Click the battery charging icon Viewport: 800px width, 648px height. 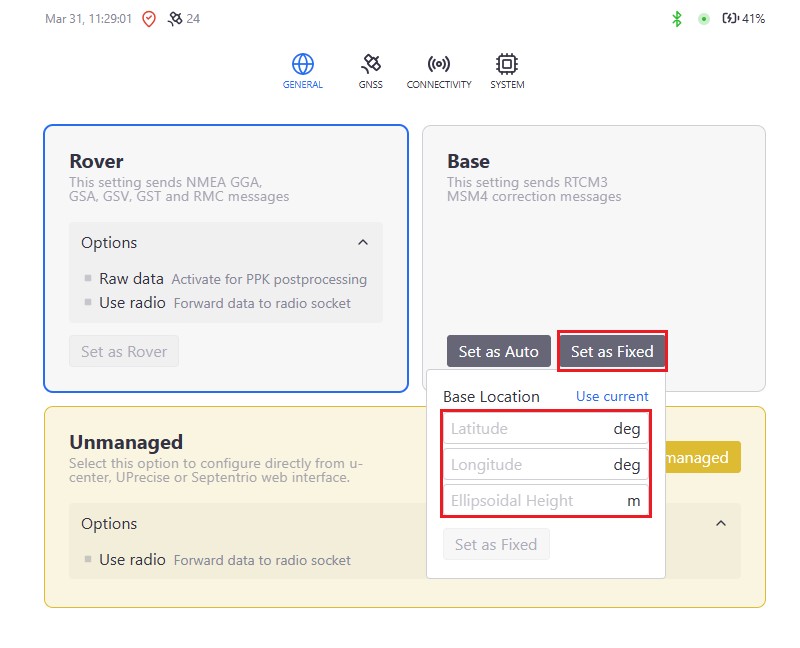tap(730, 18)
